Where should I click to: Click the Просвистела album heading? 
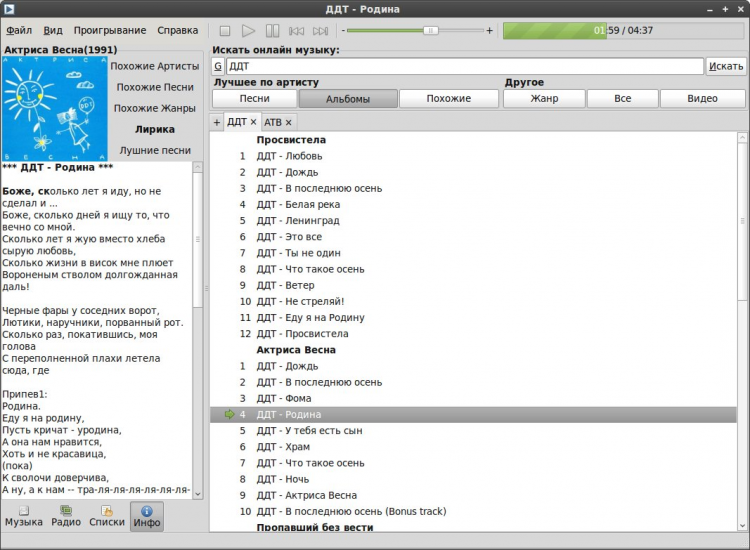(291, 140)
